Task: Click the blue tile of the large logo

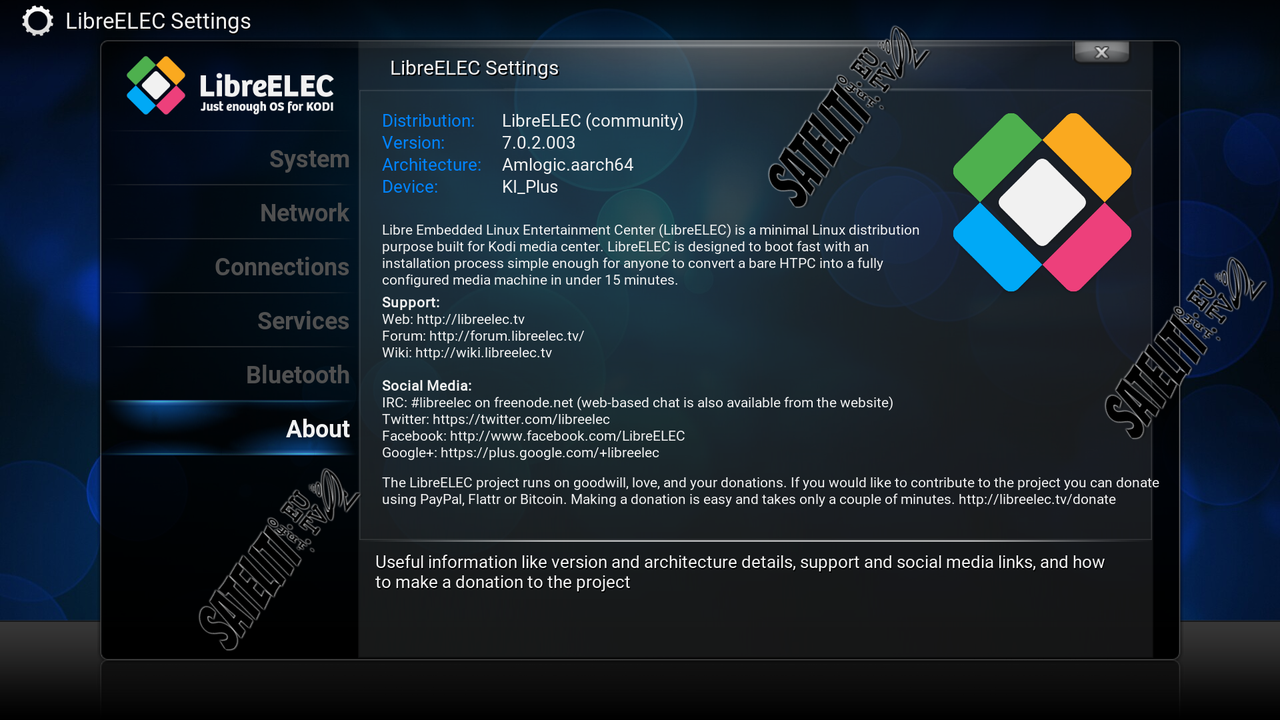Action: (x=997, y=247)
